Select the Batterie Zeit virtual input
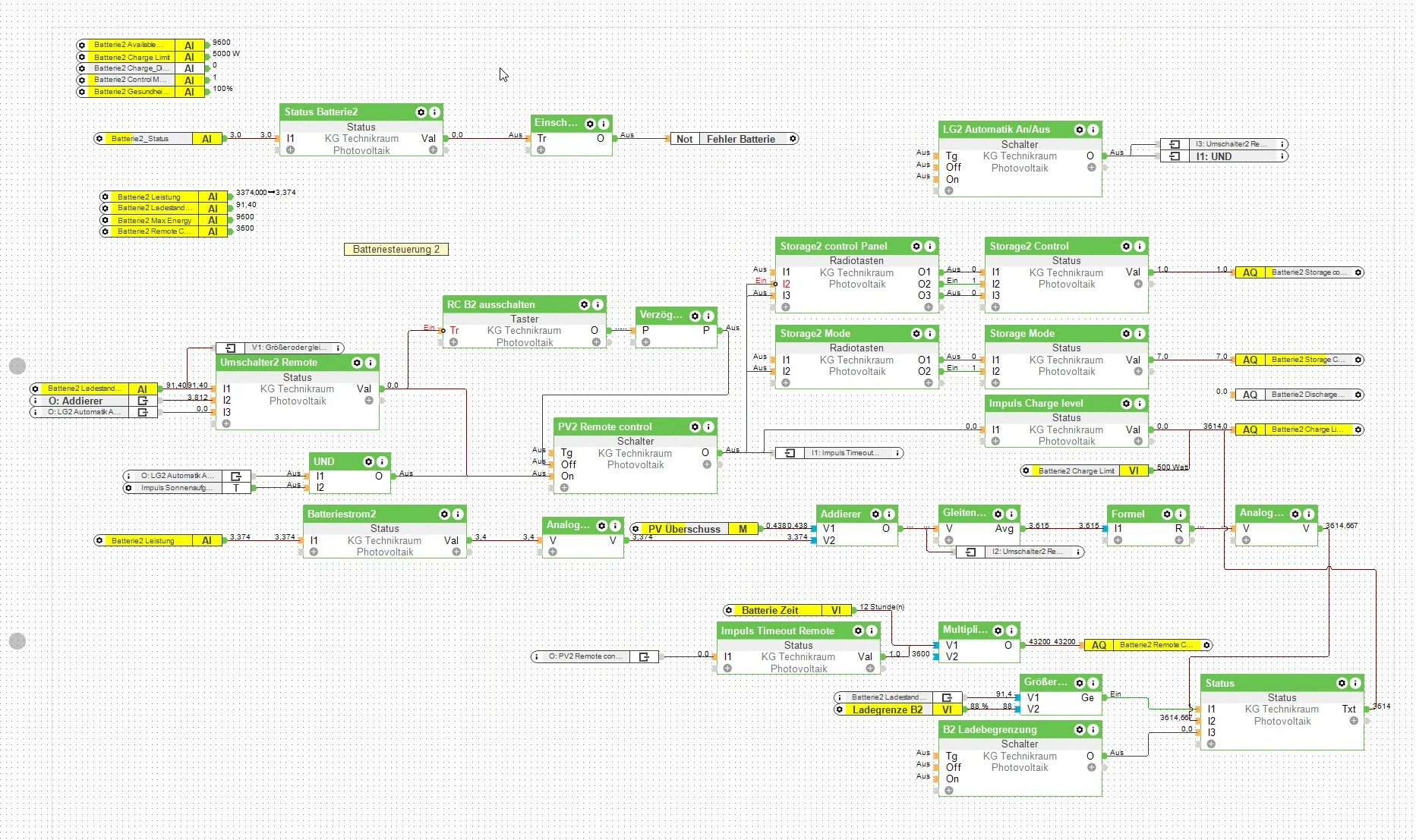 787,610
